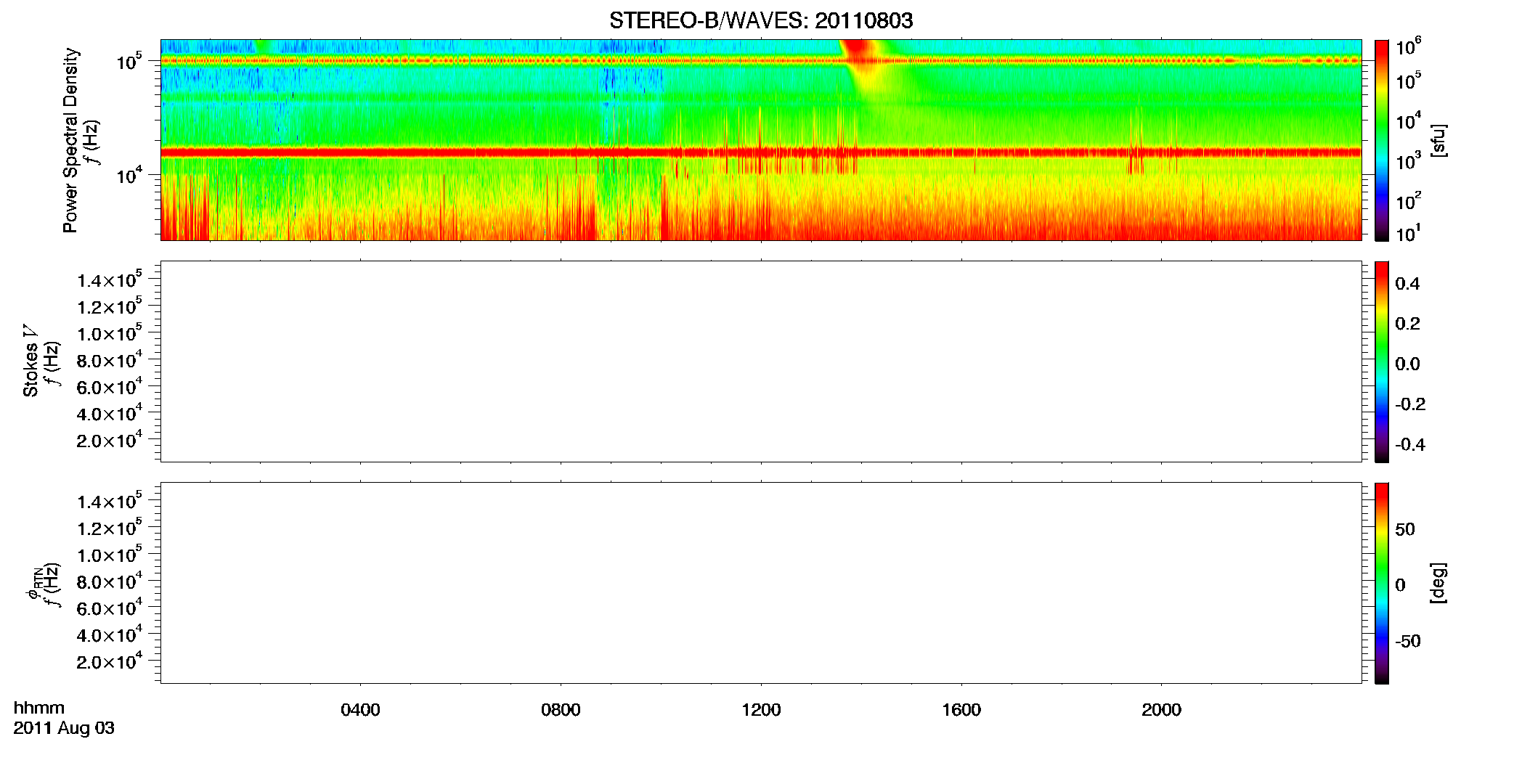Screen dimensions: 1522x784
Task: Click the [sfu] unit label
Action: [x=1438, y=140]
